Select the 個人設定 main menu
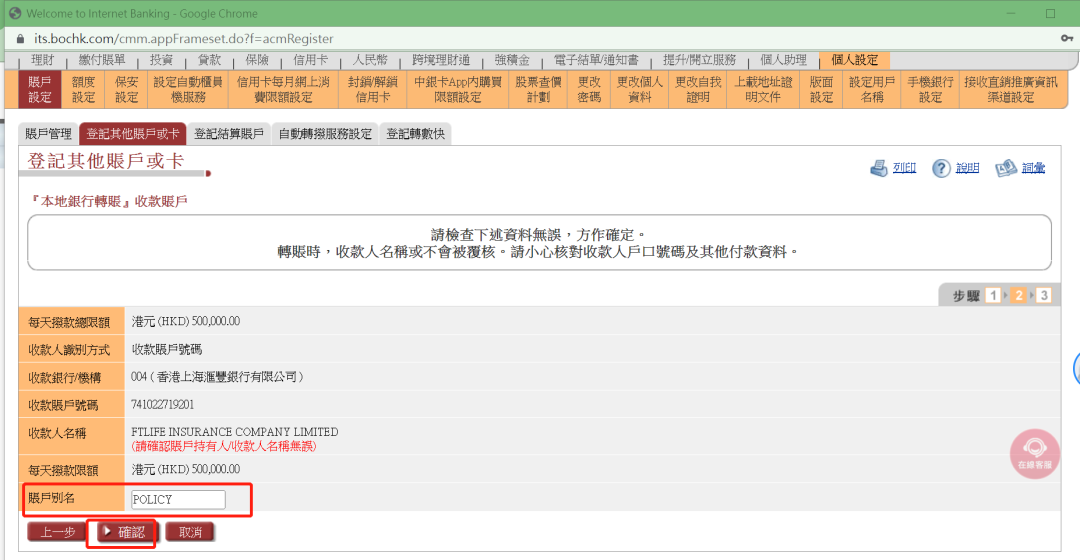The width and height of the screenshot is (1080, 560). (854, 60)
